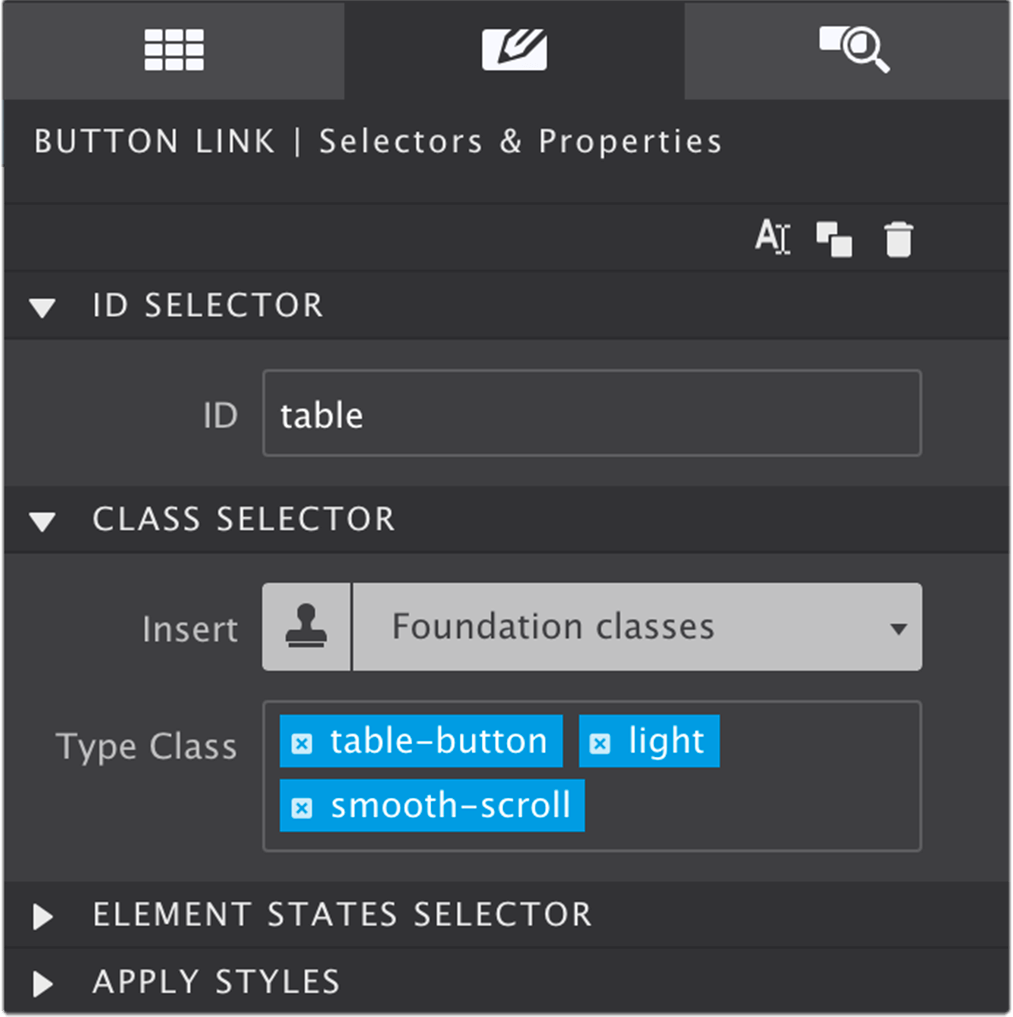Switch to the style editor tab icon
This screenshot has width=1013, height=1017.
pyautogui.click(x=514, y=49)
